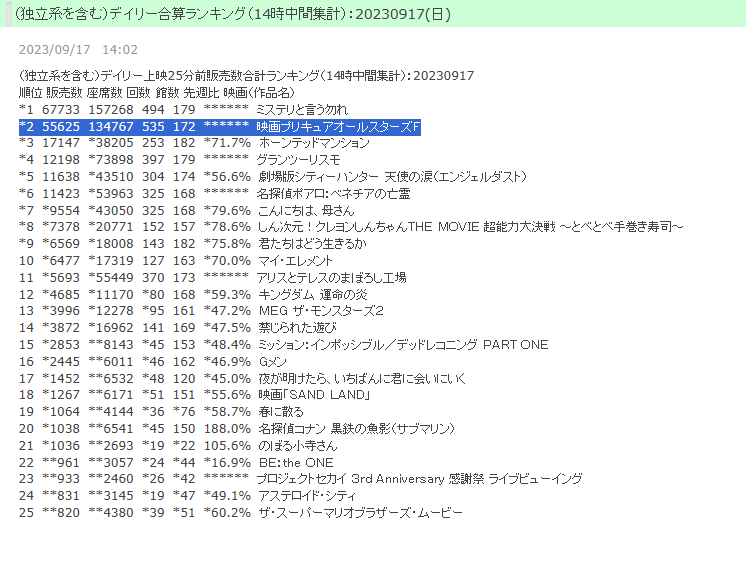Image resolution: width=746 pixels, height=580 pixels.
Task: Select row プロジェクトセカイ 3rd Anniversary 感謝祭
Action: coord(301,479)
